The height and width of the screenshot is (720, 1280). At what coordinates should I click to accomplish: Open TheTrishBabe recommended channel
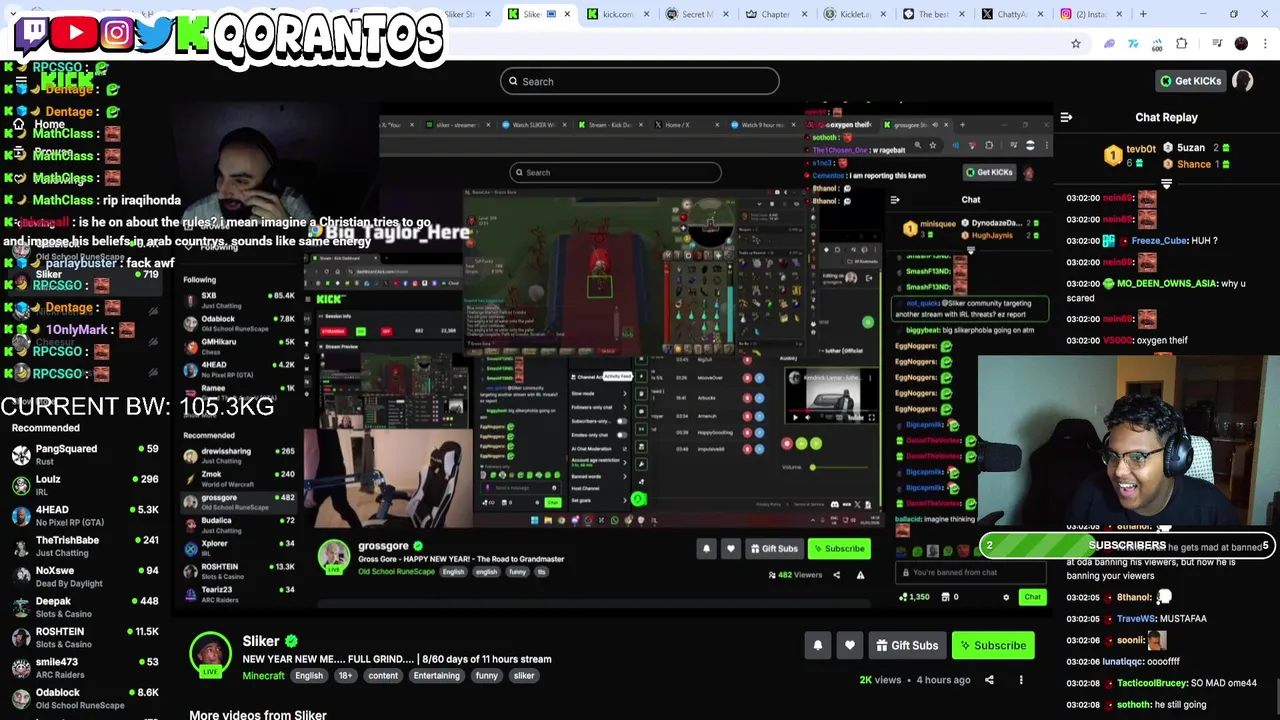click(84, 546)
